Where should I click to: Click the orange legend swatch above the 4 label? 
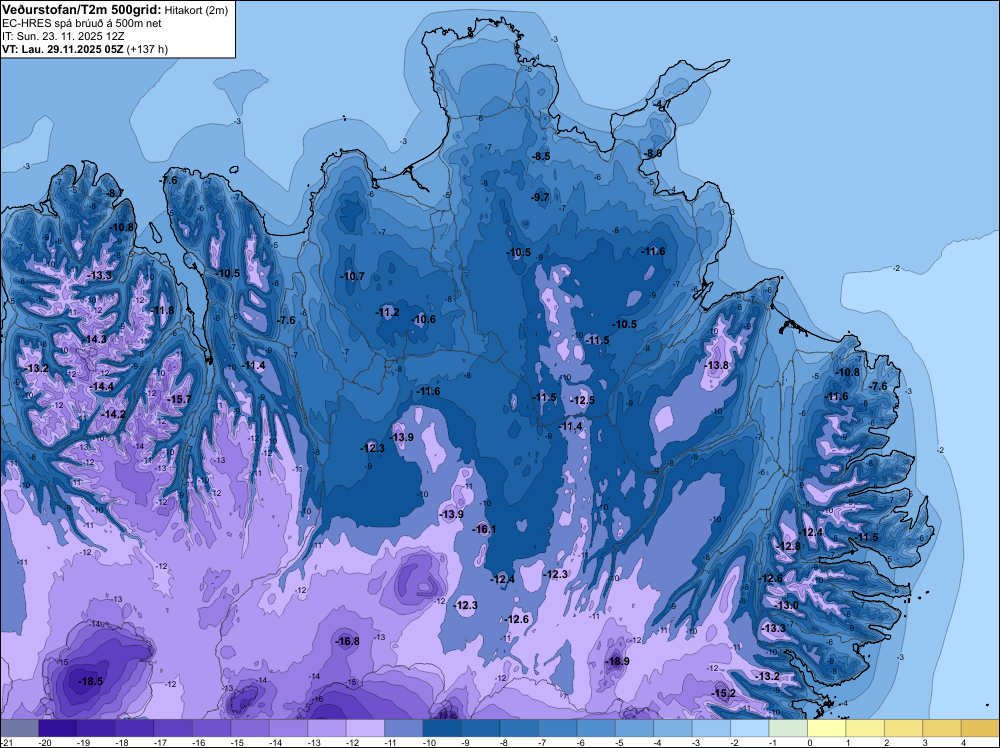click(x=980, y=728)
